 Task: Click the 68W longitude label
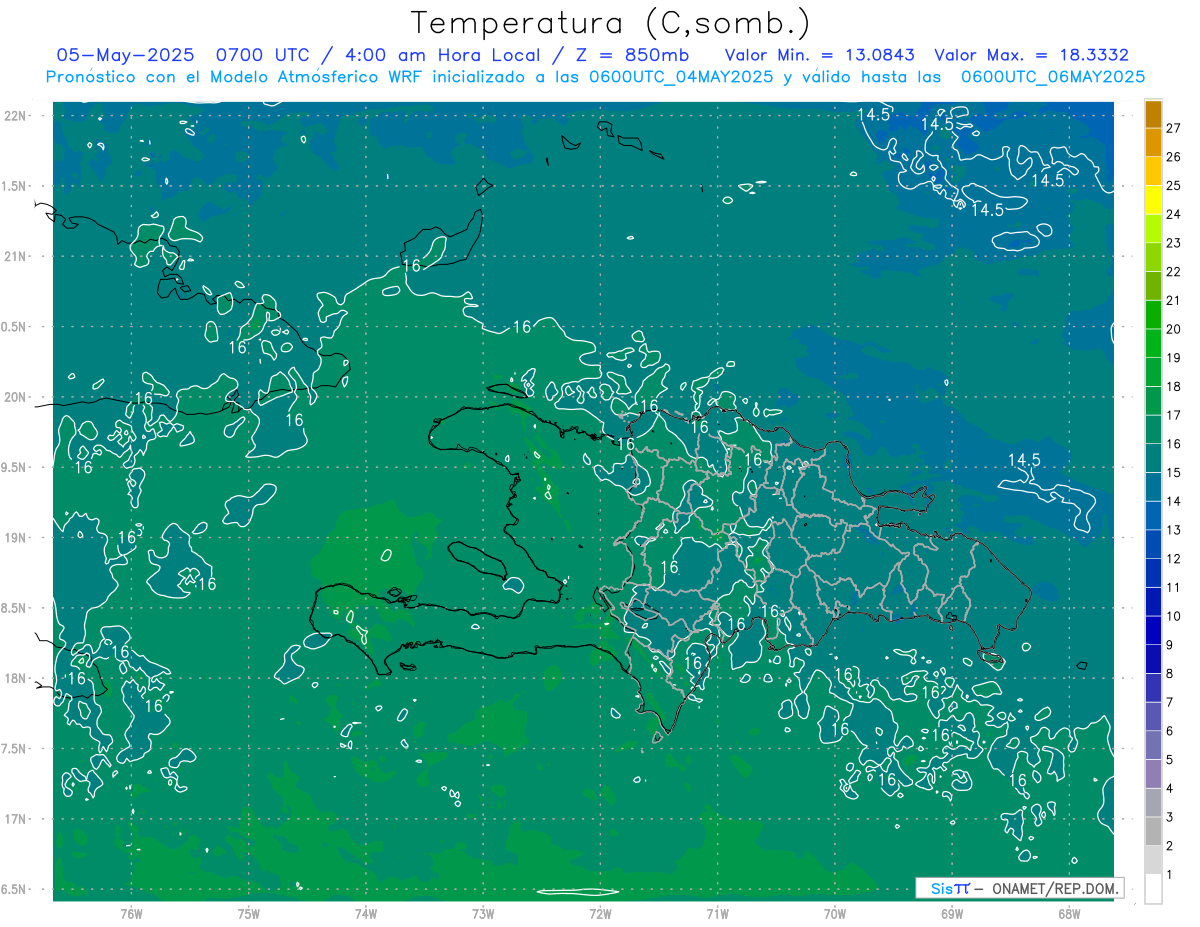(1068, 913)
